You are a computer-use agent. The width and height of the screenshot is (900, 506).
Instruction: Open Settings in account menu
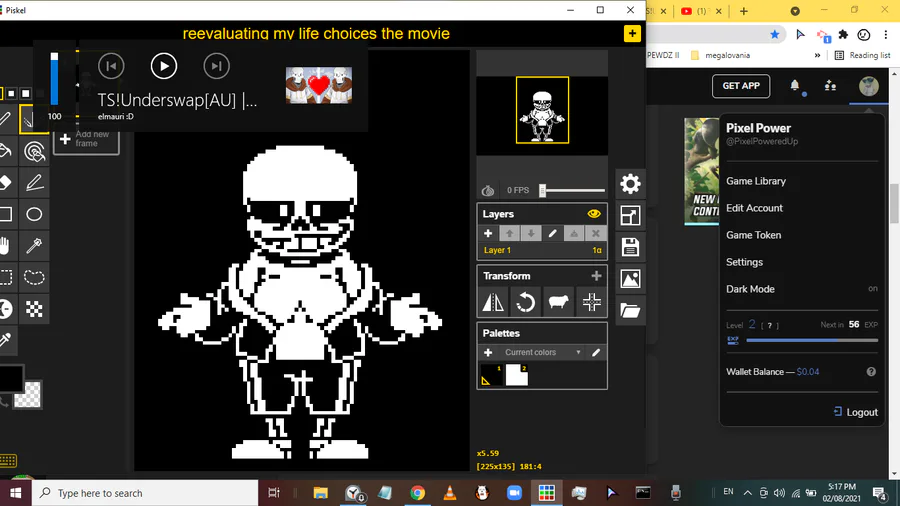[744, 262]
